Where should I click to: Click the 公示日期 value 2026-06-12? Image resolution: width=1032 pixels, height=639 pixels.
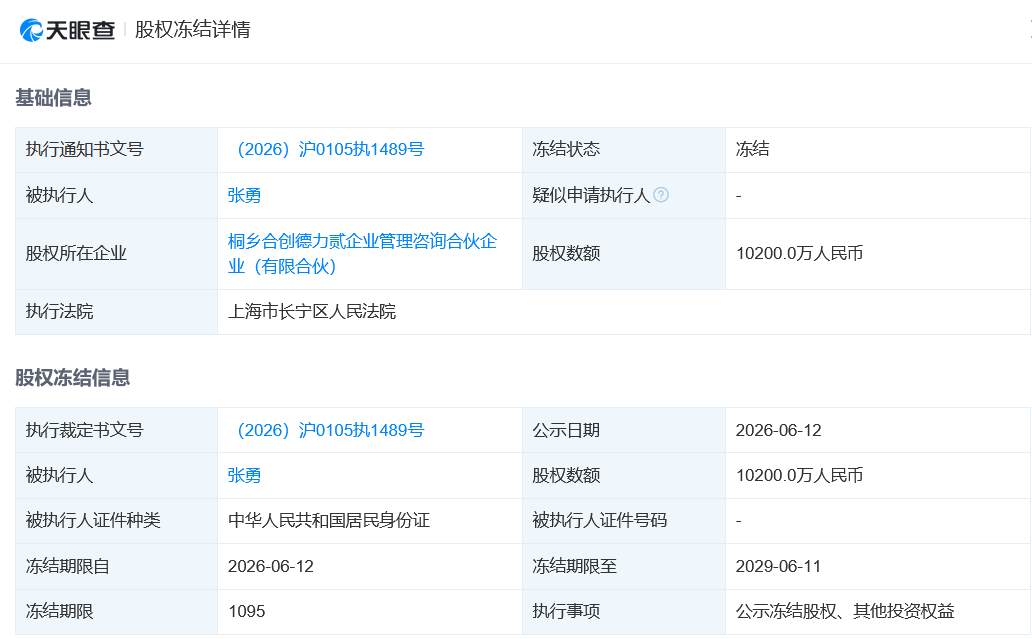point(779,430)
